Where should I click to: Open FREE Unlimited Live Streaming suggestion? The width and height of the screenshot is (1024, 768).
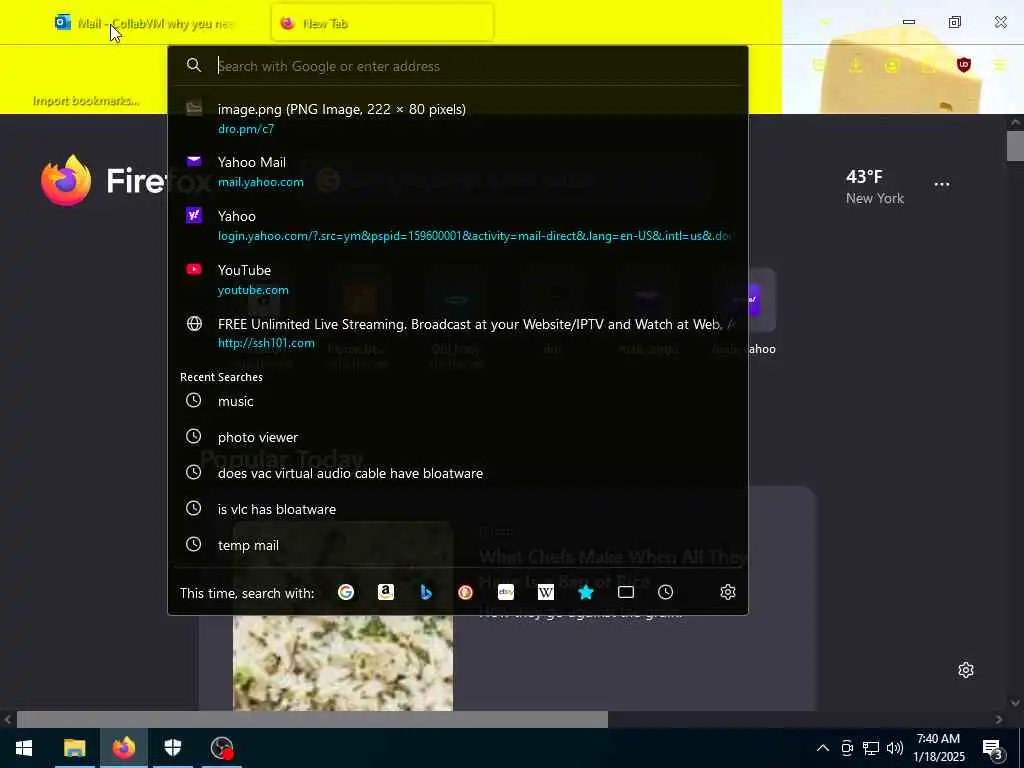(x=457, y=333)
